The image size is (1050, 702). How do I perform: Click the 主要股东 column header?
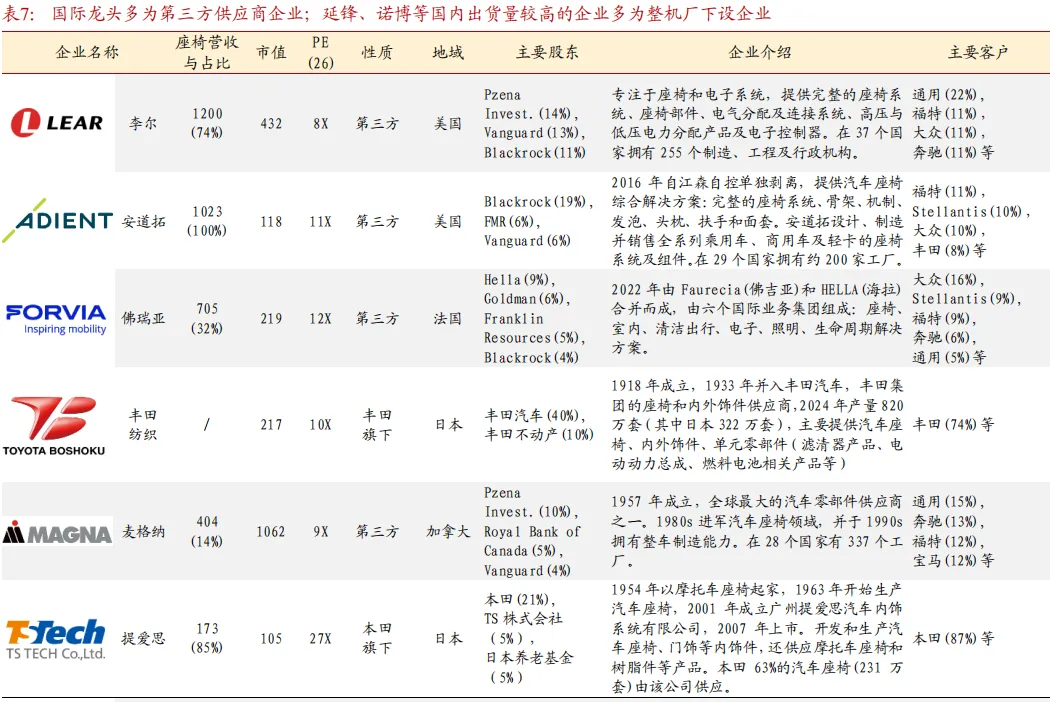pos(547,52)
